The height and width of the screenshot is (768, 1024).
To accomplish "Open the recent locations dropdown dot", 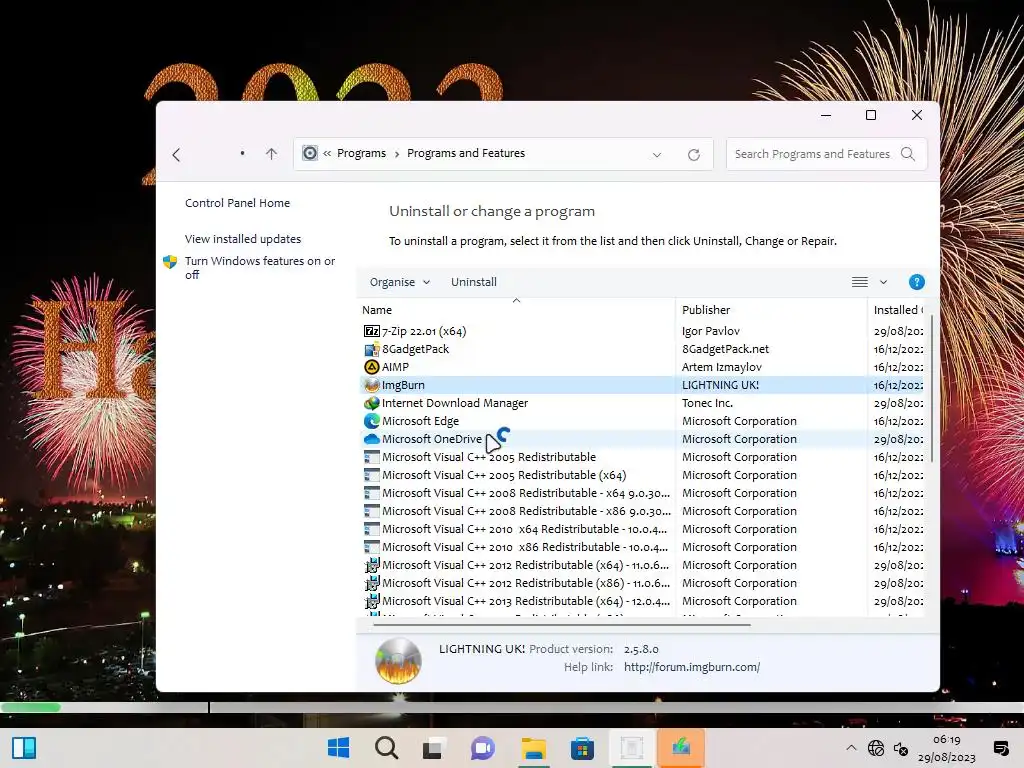I will pyautogui.click(x=242, y=153).
